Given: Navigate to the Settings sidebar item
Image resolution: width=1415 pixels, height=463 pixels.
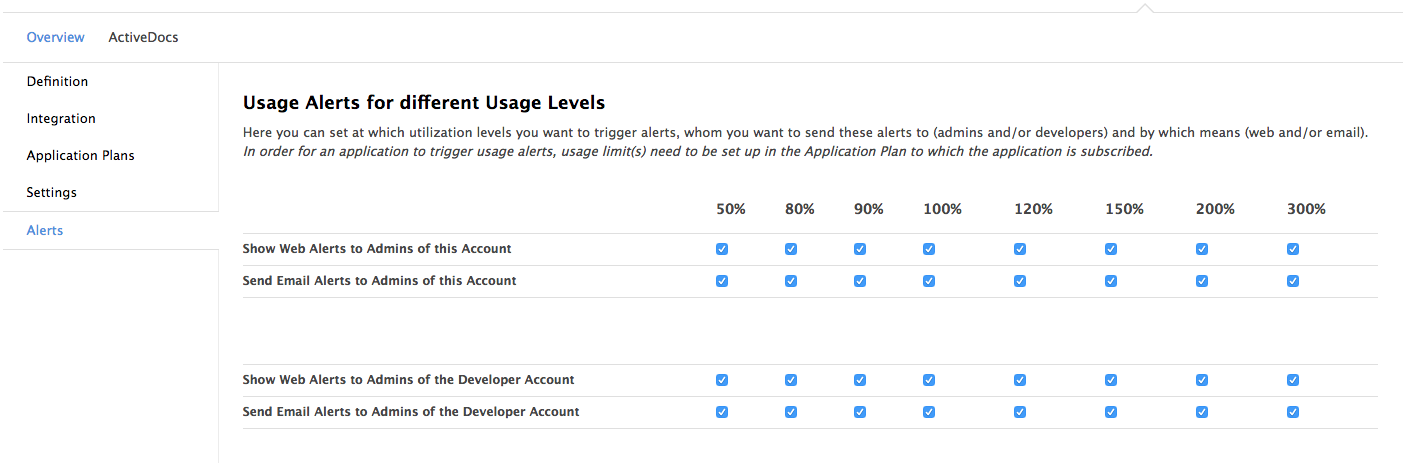Looking at the screenshot, I should pyautogui.click(x=51, y=193).
